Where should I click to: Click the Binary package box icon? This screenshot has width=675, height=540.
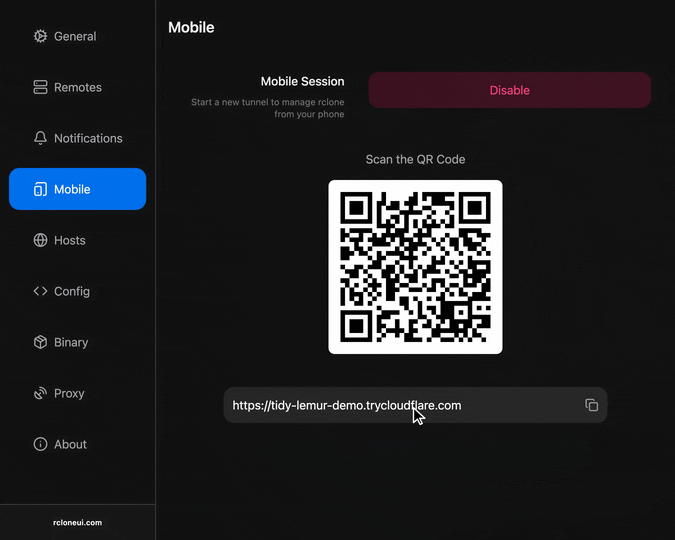(x=40, y=342)
